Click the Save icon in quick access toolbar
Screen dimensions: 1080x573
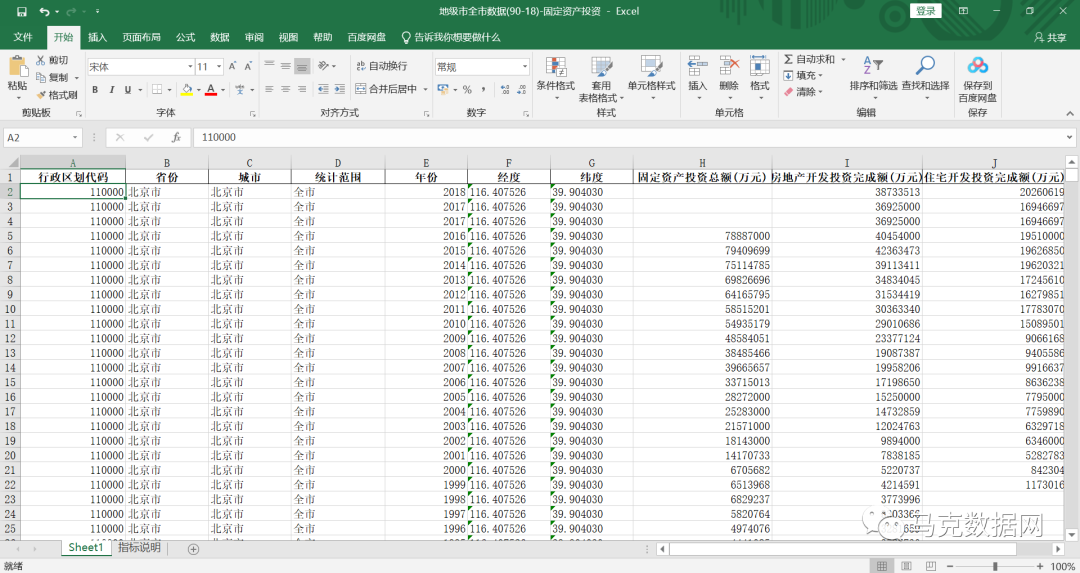pos(21,12)
